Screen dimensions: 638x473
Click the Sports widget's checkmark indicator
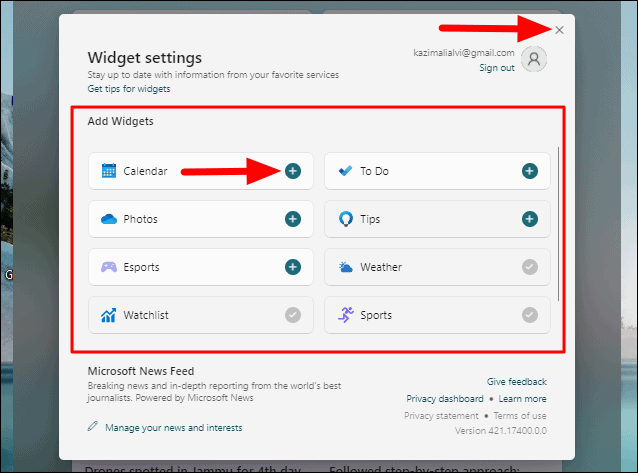530,315
